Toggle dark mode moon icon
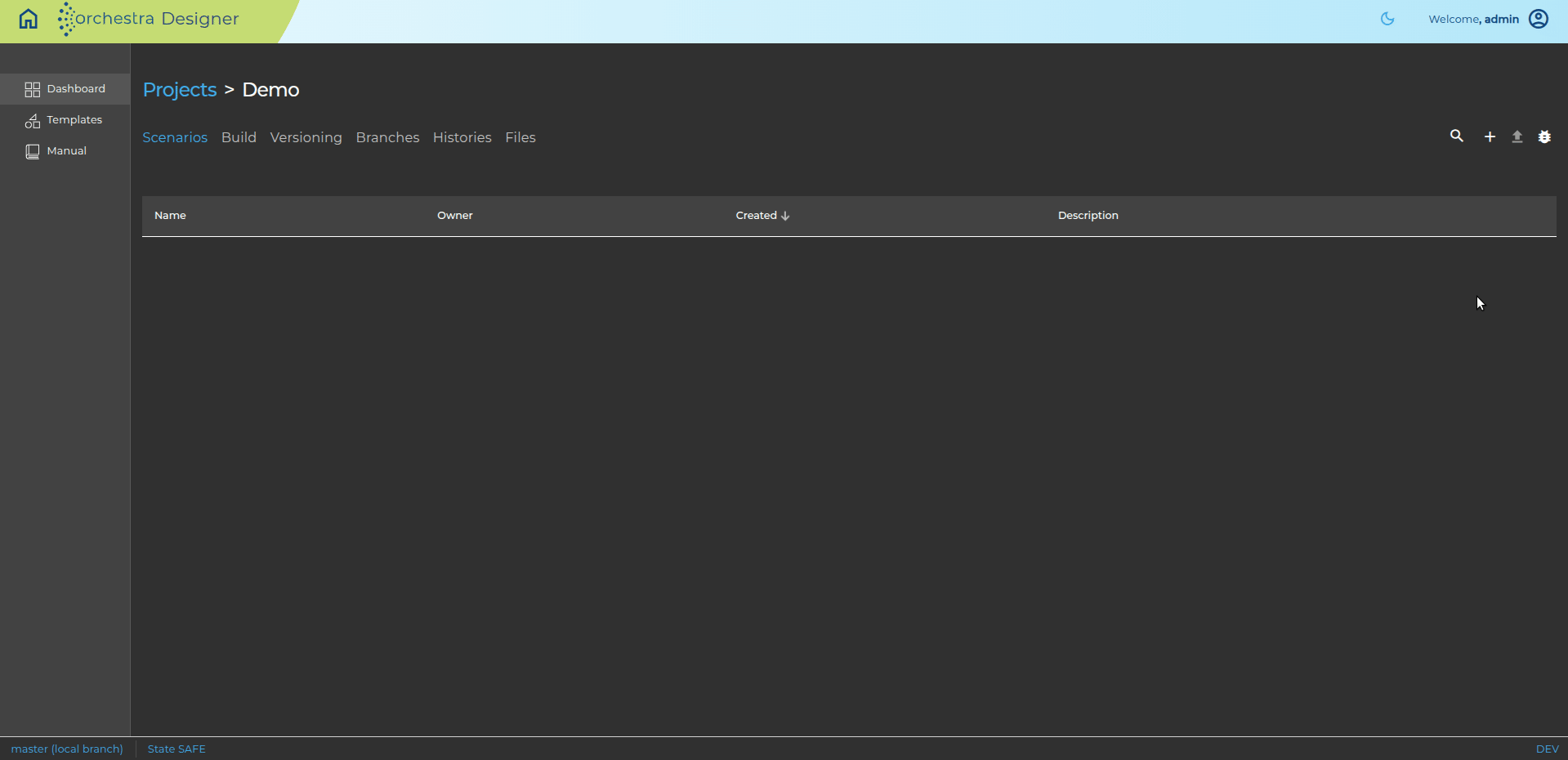Viewport: 1568px width, 760px height. coord(1387,19)
